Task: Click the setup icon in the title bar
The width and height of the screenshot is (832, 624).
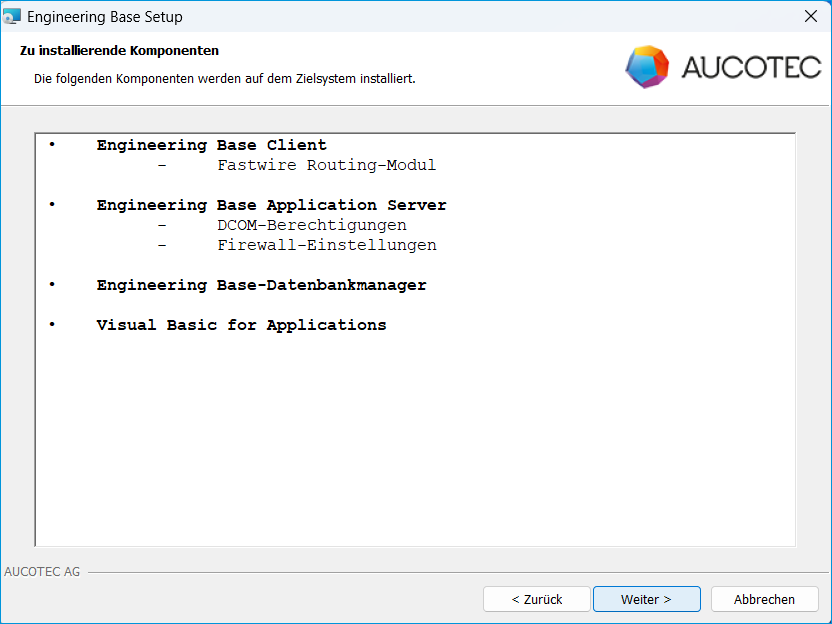Action: click(12, 17)
